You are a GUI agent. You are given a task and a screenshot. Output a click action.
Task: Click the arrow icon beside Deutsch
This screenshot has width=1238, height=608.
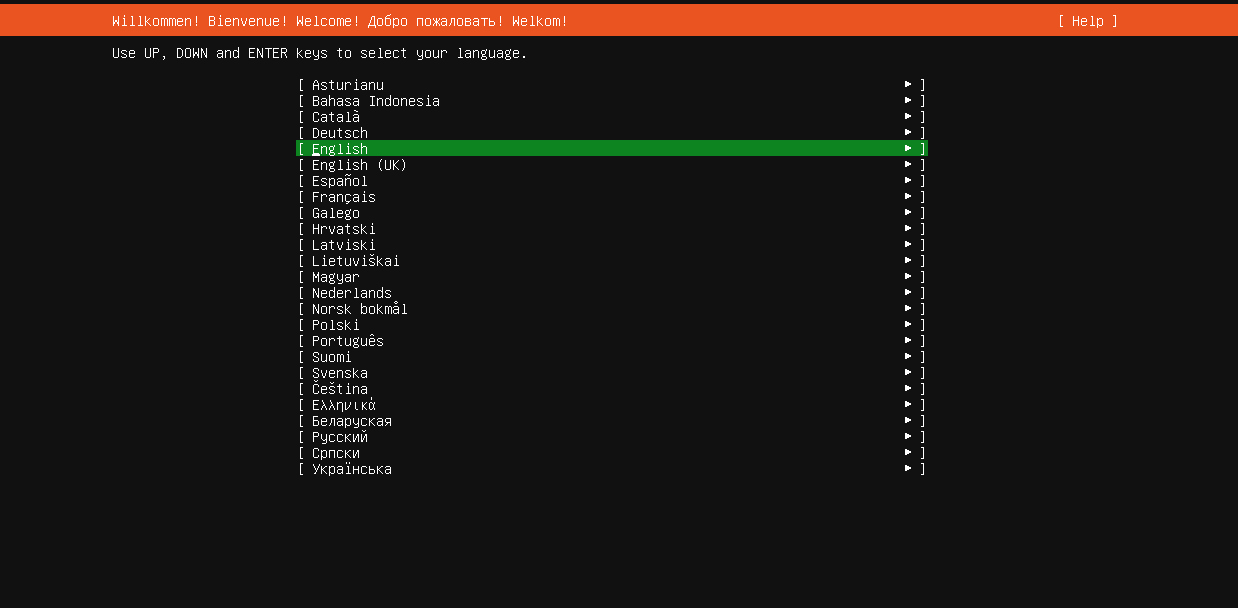click(908, 133)
